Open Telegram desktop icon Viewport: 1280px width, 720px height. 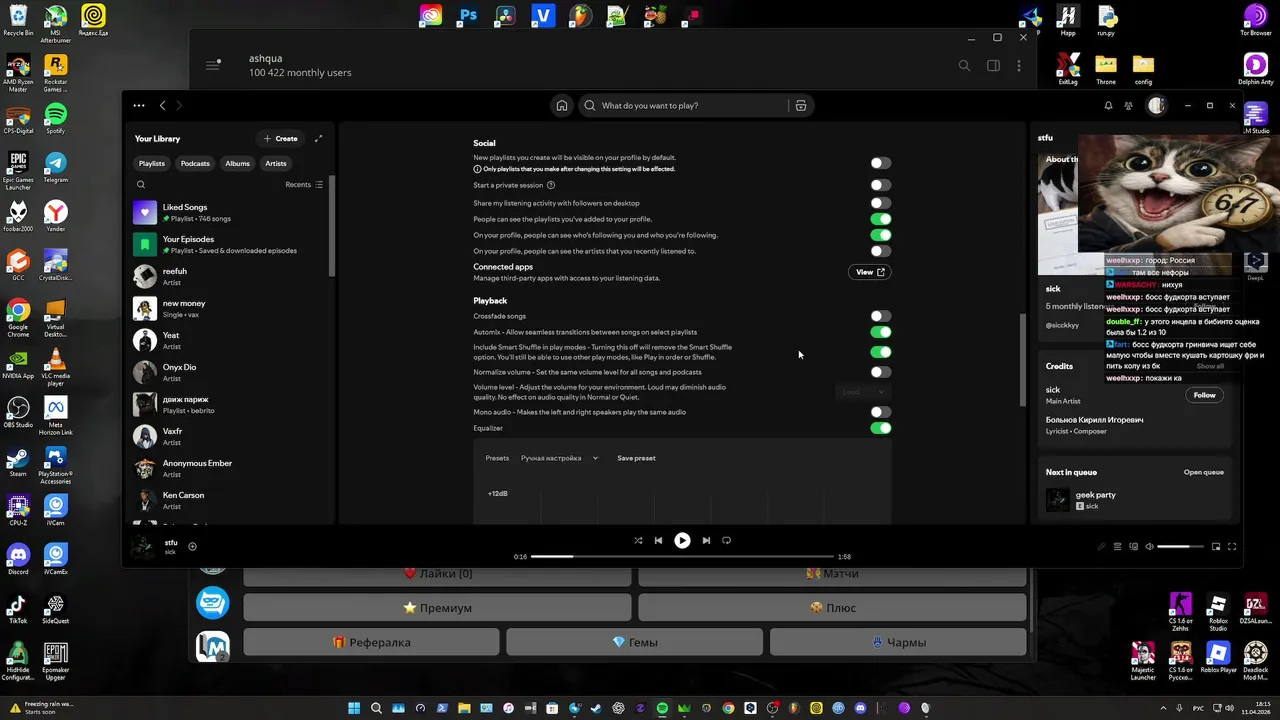(56, 167)
